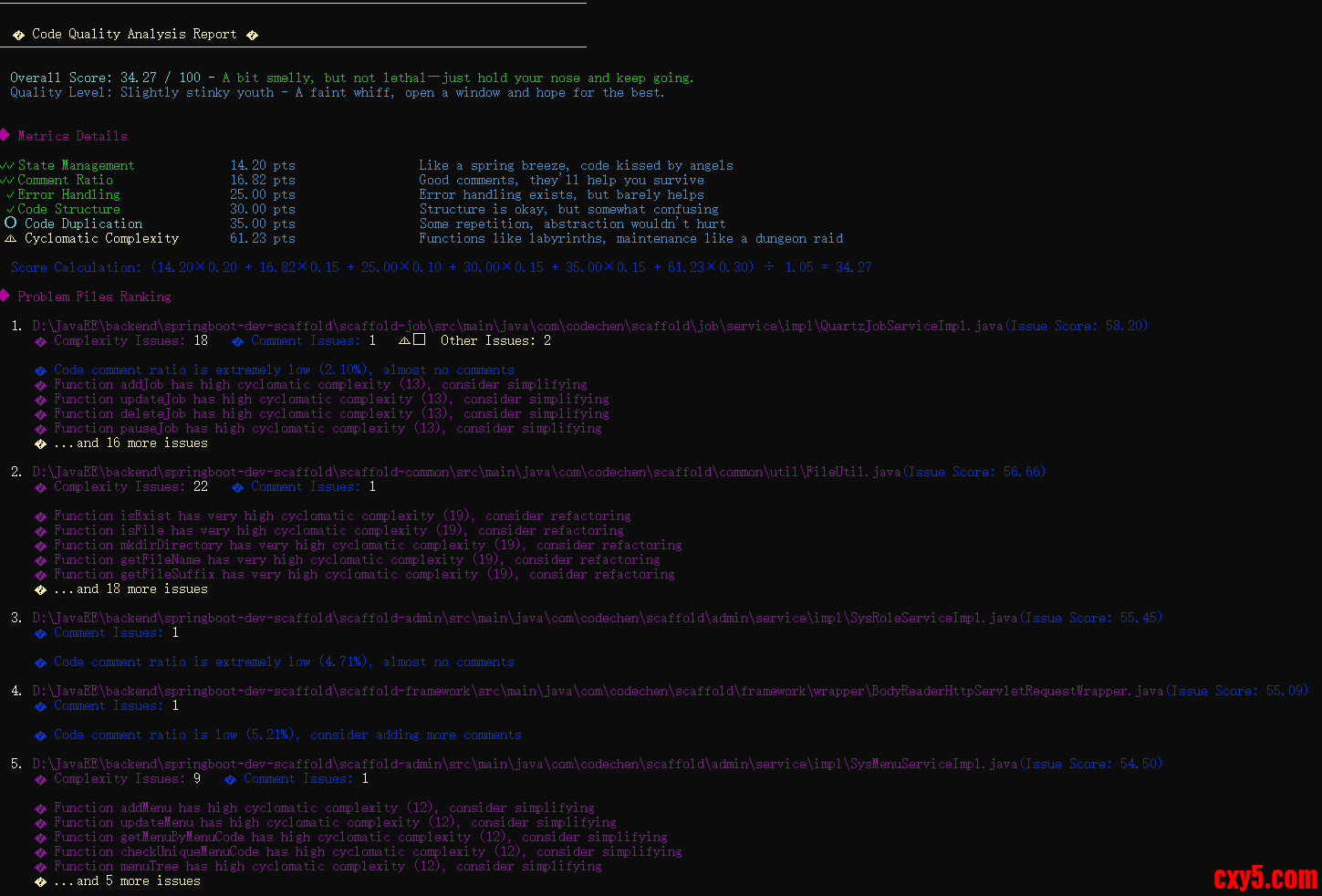Click the warning triangle before Other Issues
This screenshot has height=896, width=1322.
click(x=404, y=340)
